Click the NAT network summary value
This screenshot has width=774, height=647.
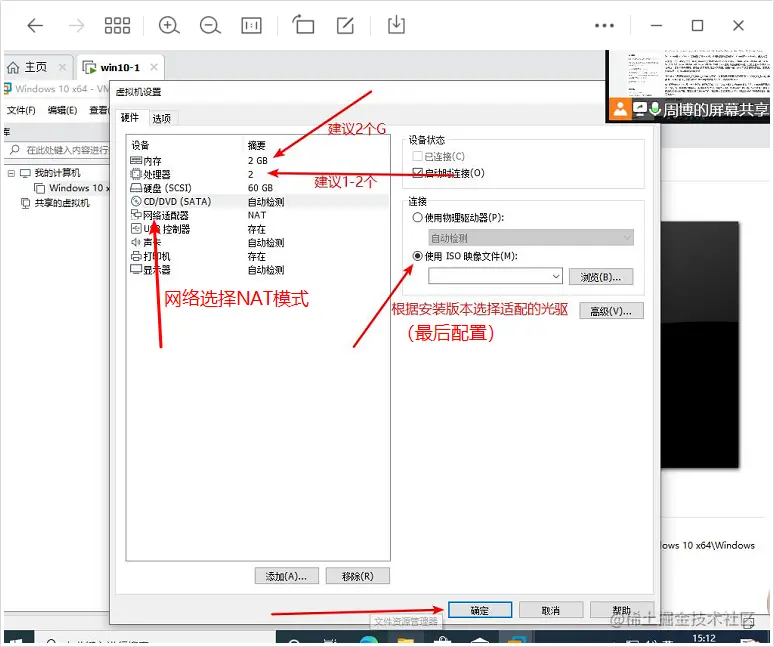257,215
